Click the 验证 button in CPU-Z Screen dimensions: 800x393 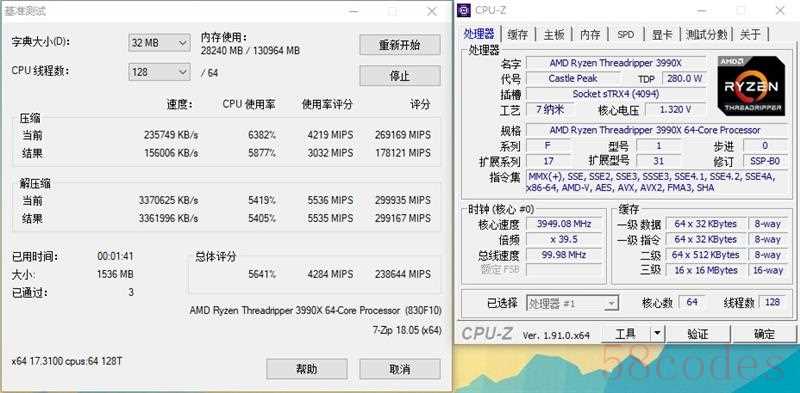[x=697, y=334]
